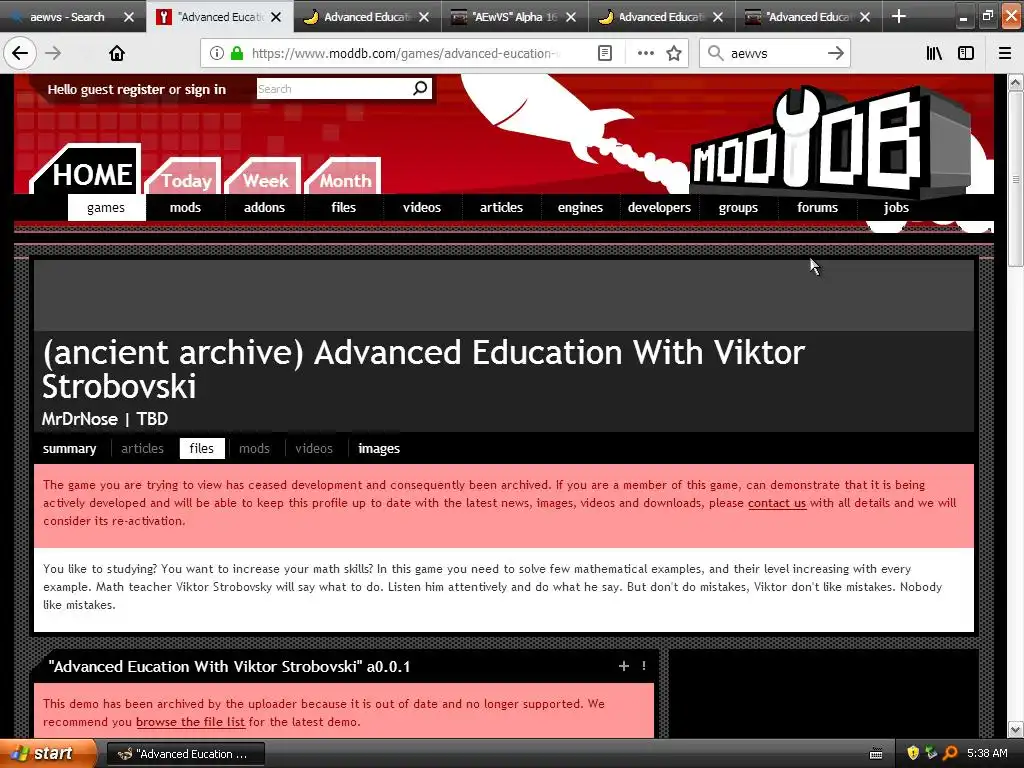Click the ModDB Search input field
The height and width of the screenshot is (768, 1024).
click(334, 89)
